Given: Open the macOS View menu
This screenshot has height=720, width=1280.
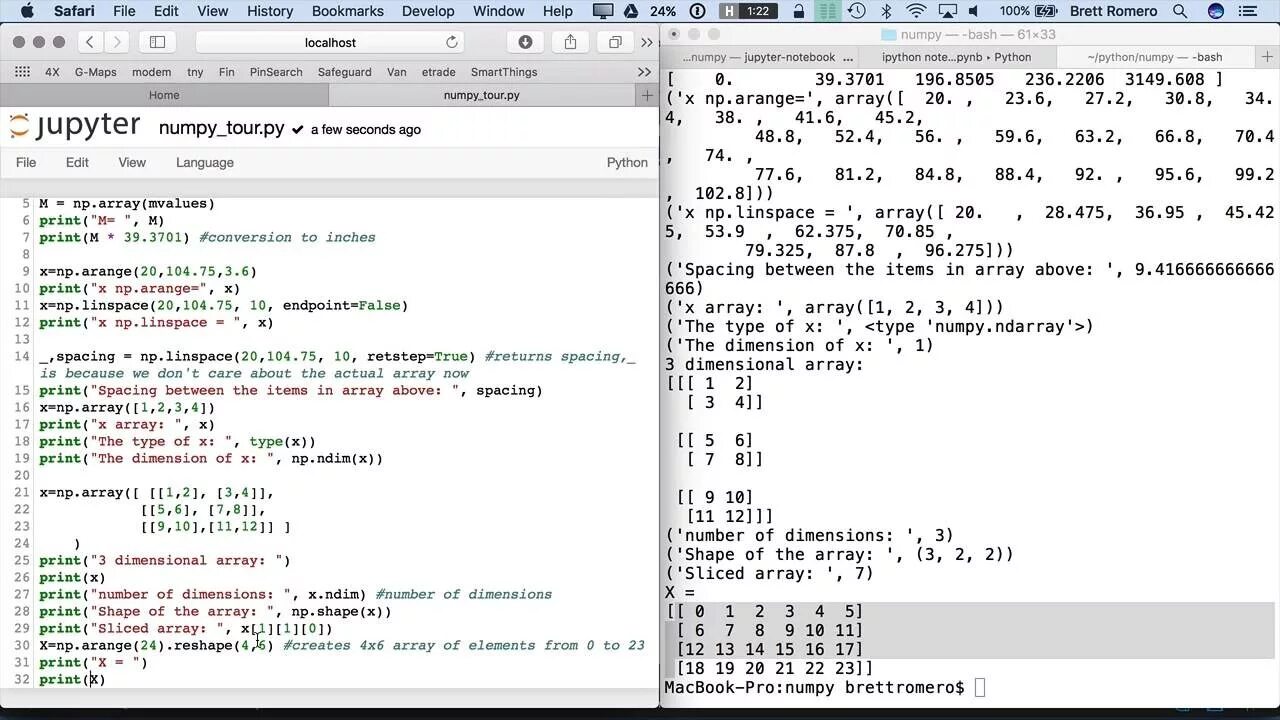Looking at the screenshot, I should (x=212, y=11).
